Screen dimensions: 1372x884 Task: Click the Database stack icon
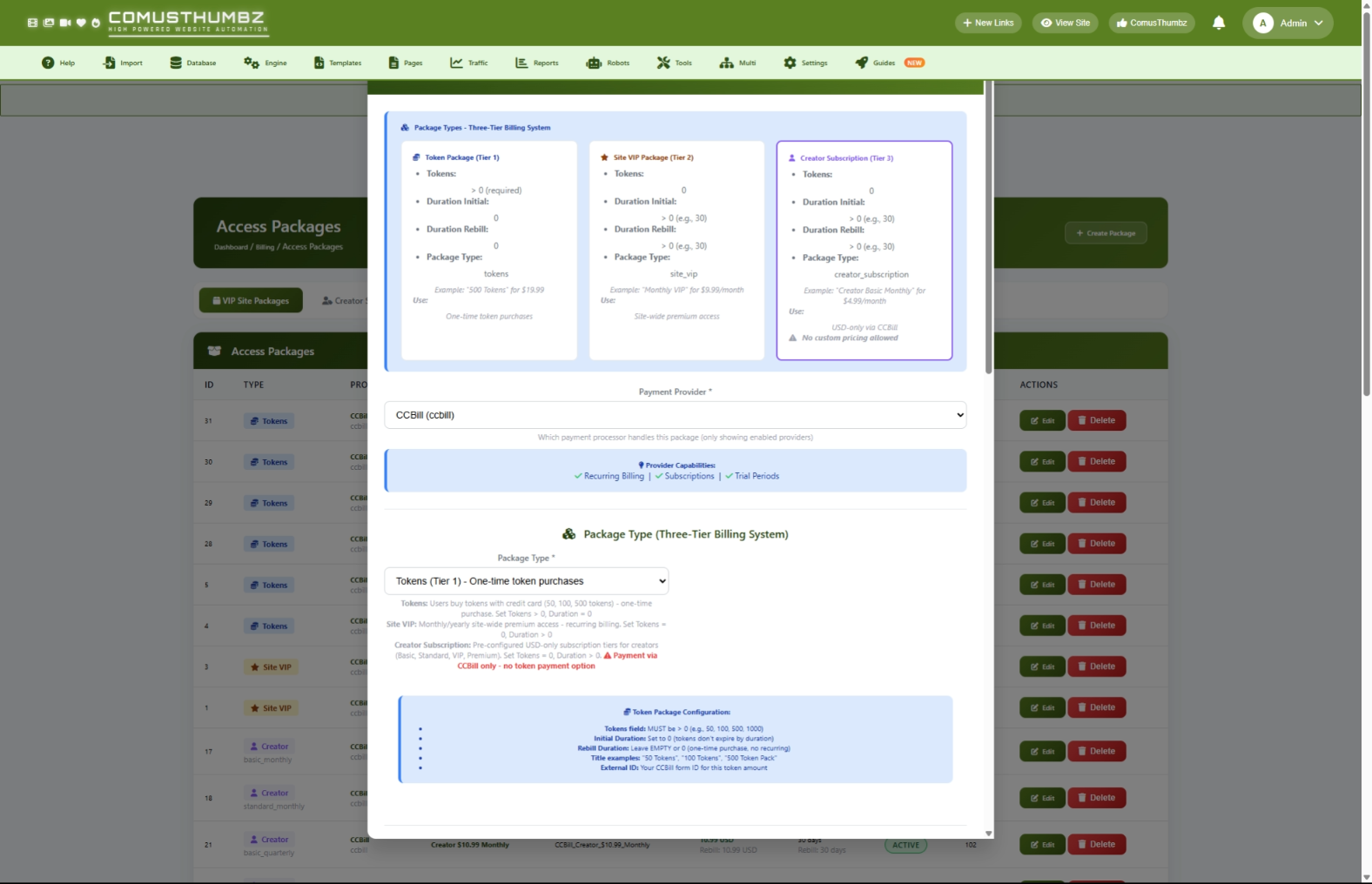pyautogui.click(x=176, y=63)
